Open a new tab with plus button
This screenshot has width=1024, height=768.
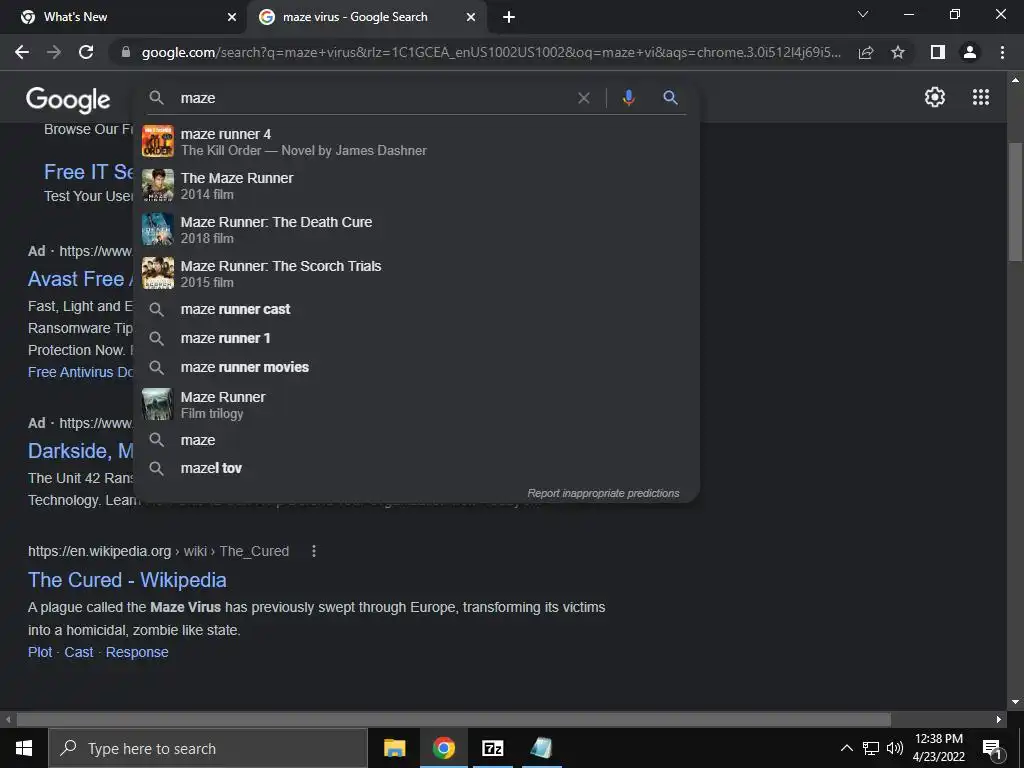click(x=509, y=17)
